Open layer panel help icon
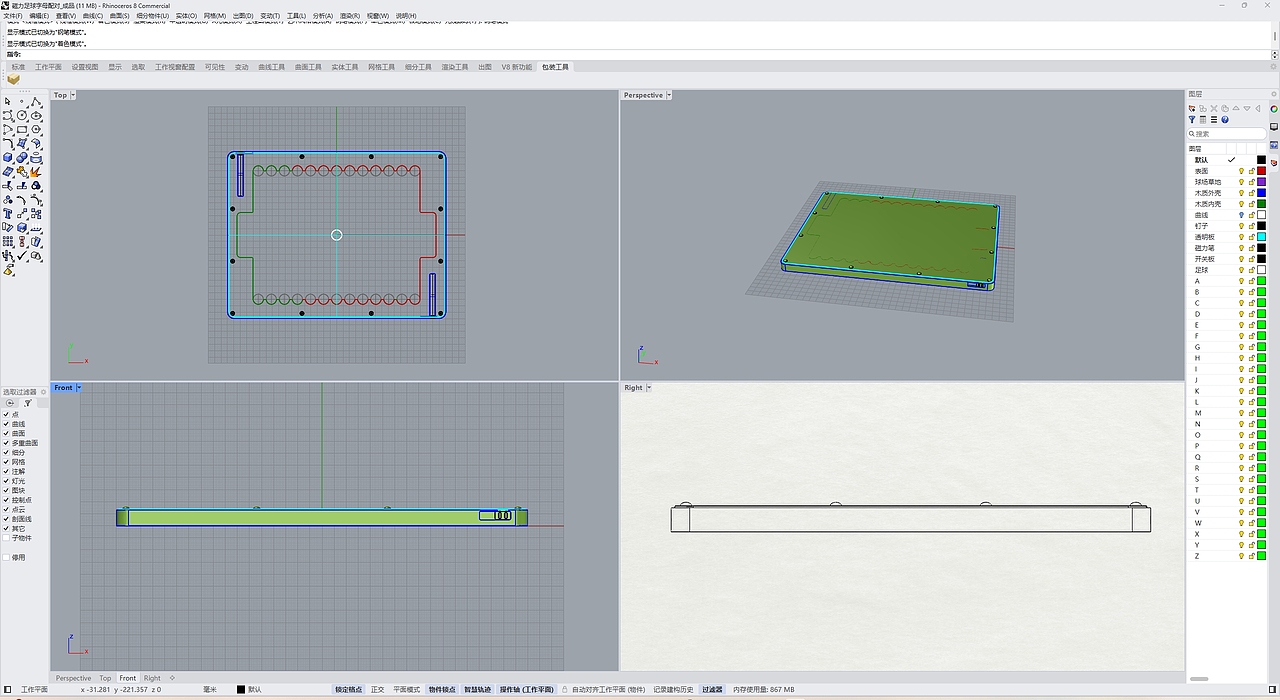This screenshot has width=1280, height=700. pos(1225,119)
